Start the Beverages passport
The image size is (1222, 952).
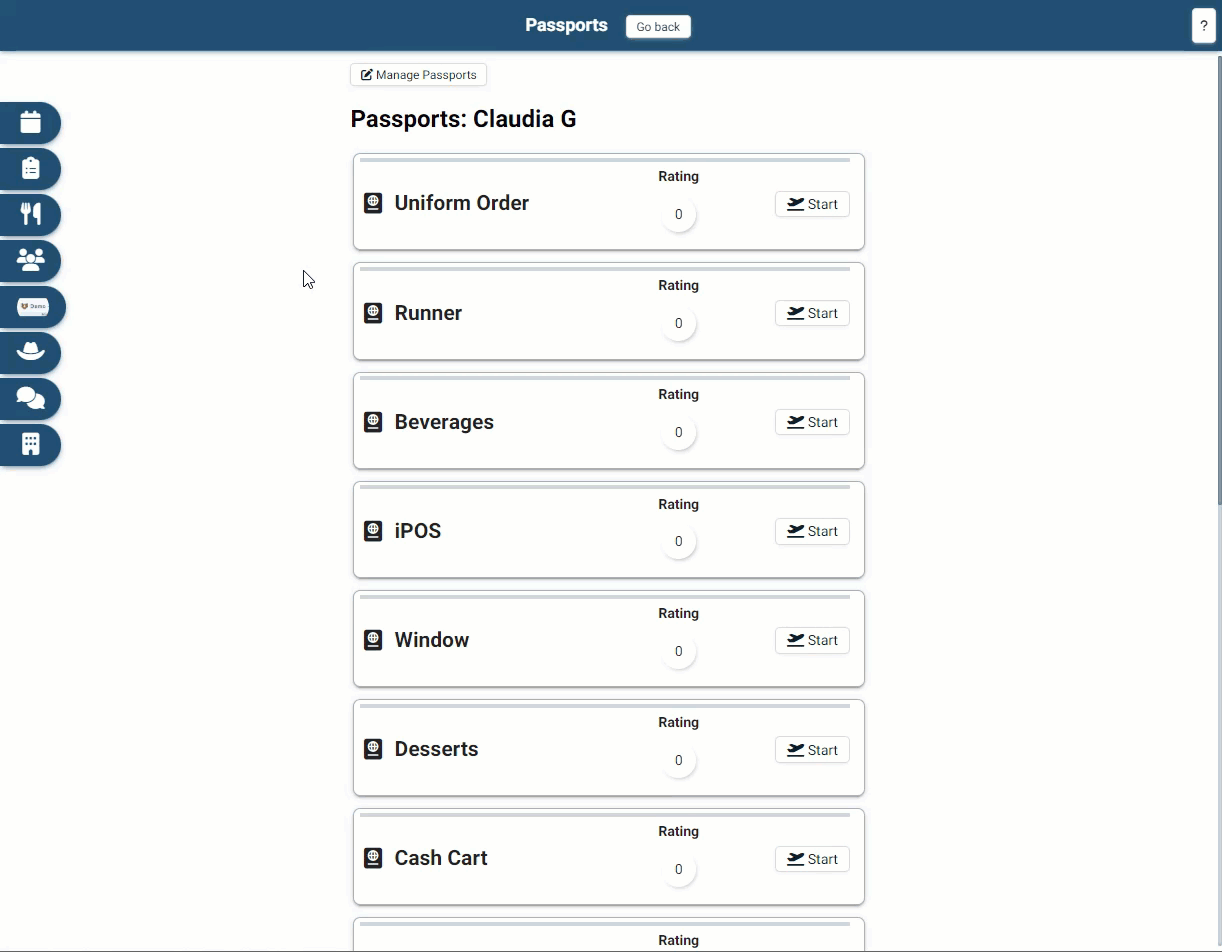tap(812, 422)
